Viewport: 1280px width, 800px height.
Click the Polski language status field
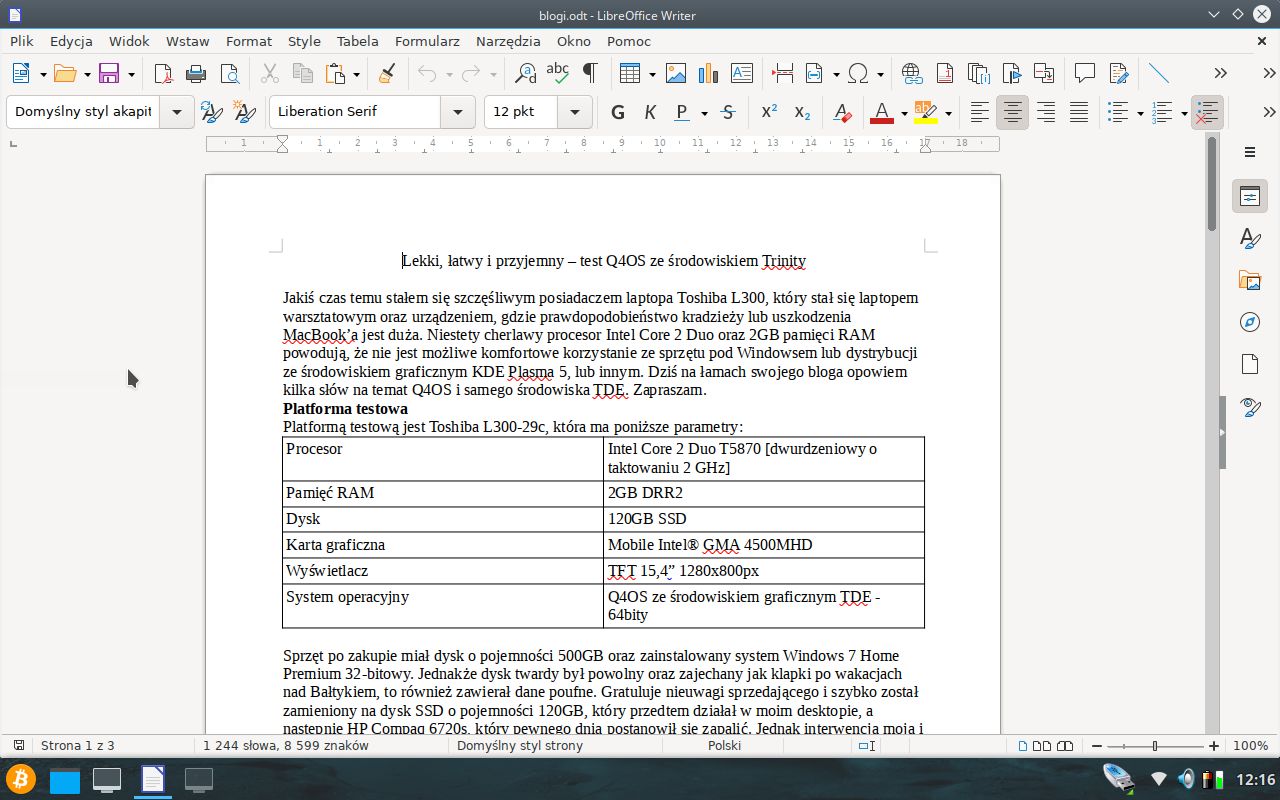pos(725,746)
